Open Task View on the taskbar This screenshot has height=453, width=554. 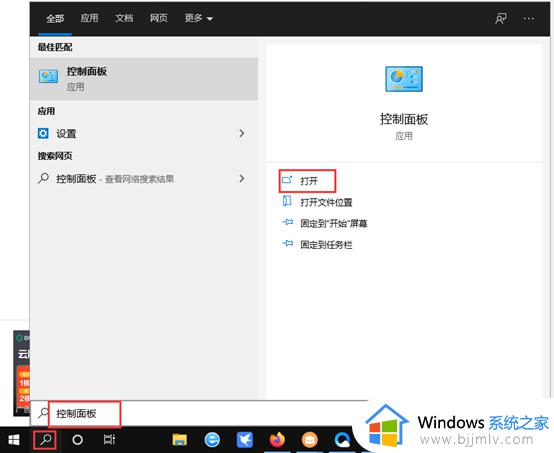pos(109,440)
